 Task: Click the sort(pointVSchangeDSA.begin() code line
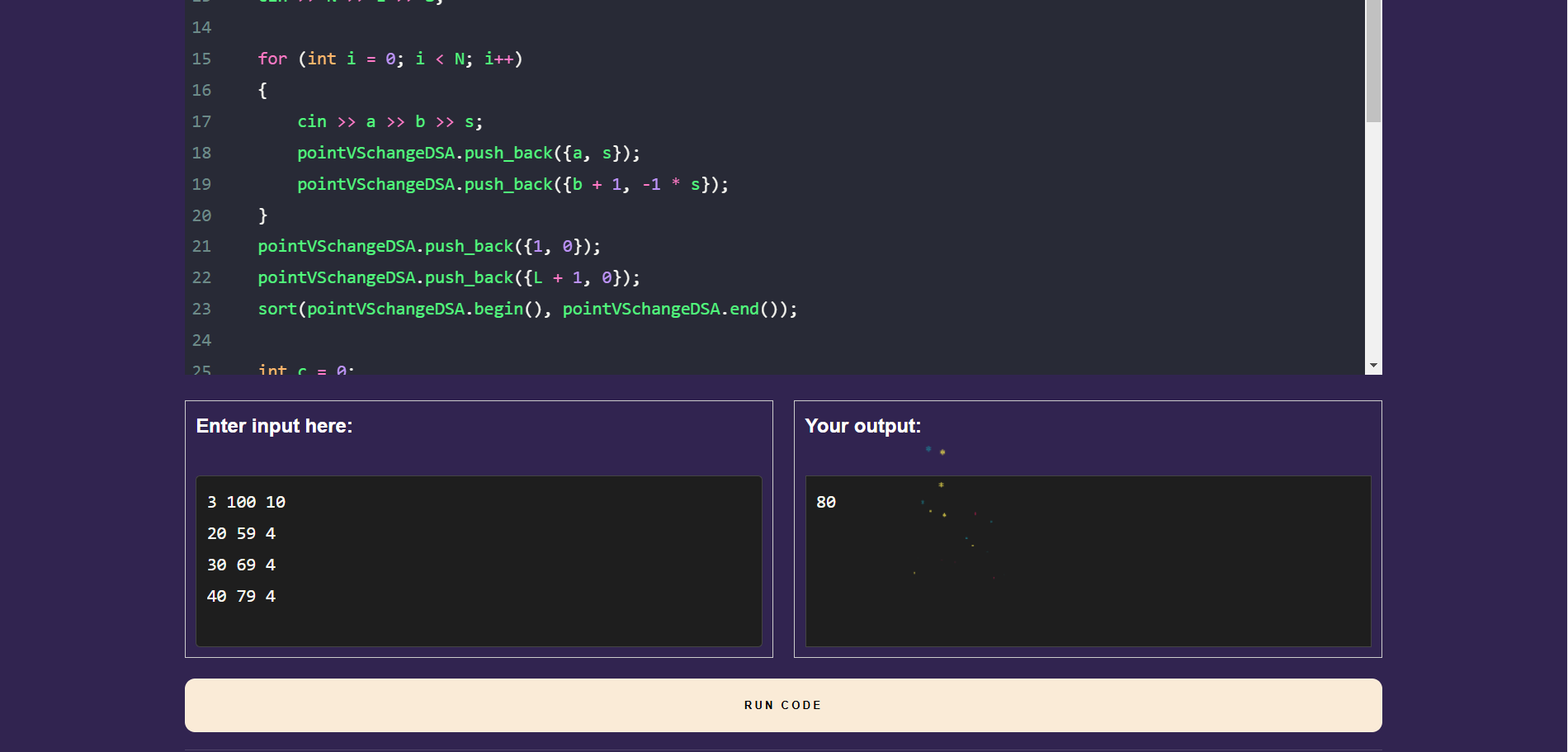click(527, 309)
